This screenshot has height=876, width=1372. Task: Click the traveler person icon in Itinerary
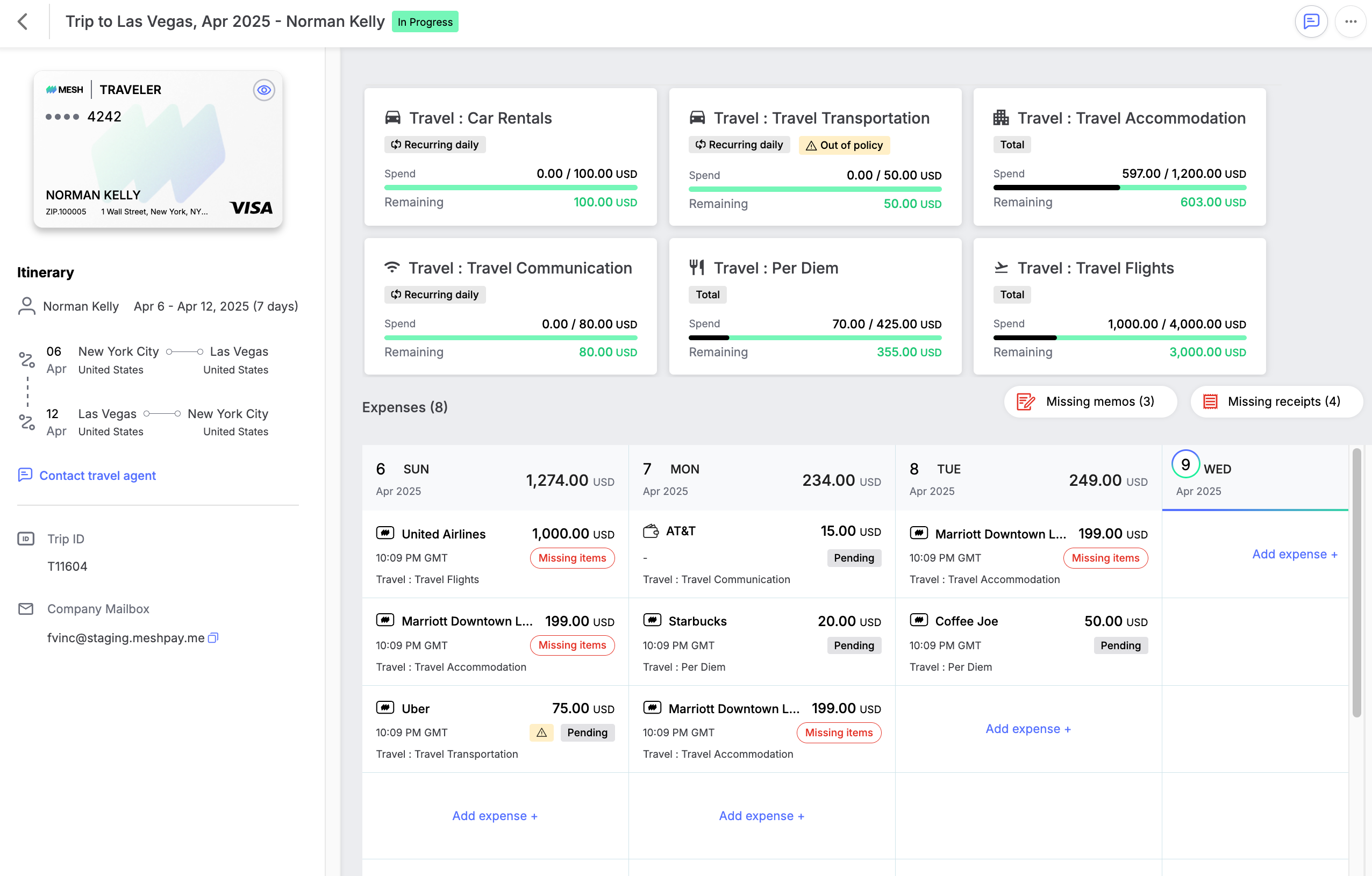[26, 306]
